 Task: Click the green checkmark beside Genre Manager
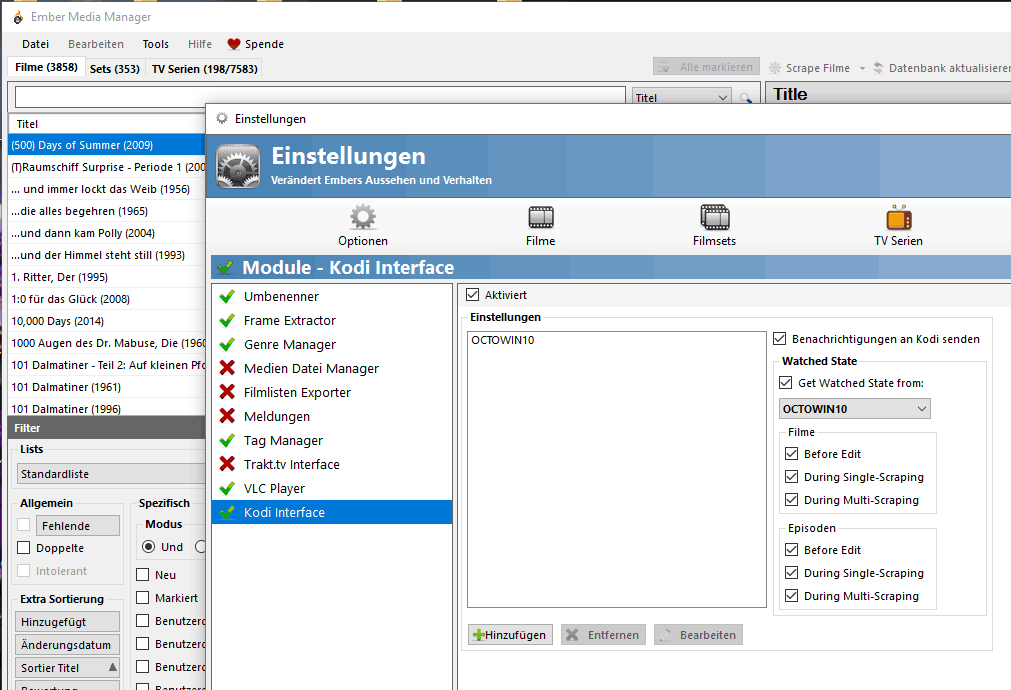point(227,344)
